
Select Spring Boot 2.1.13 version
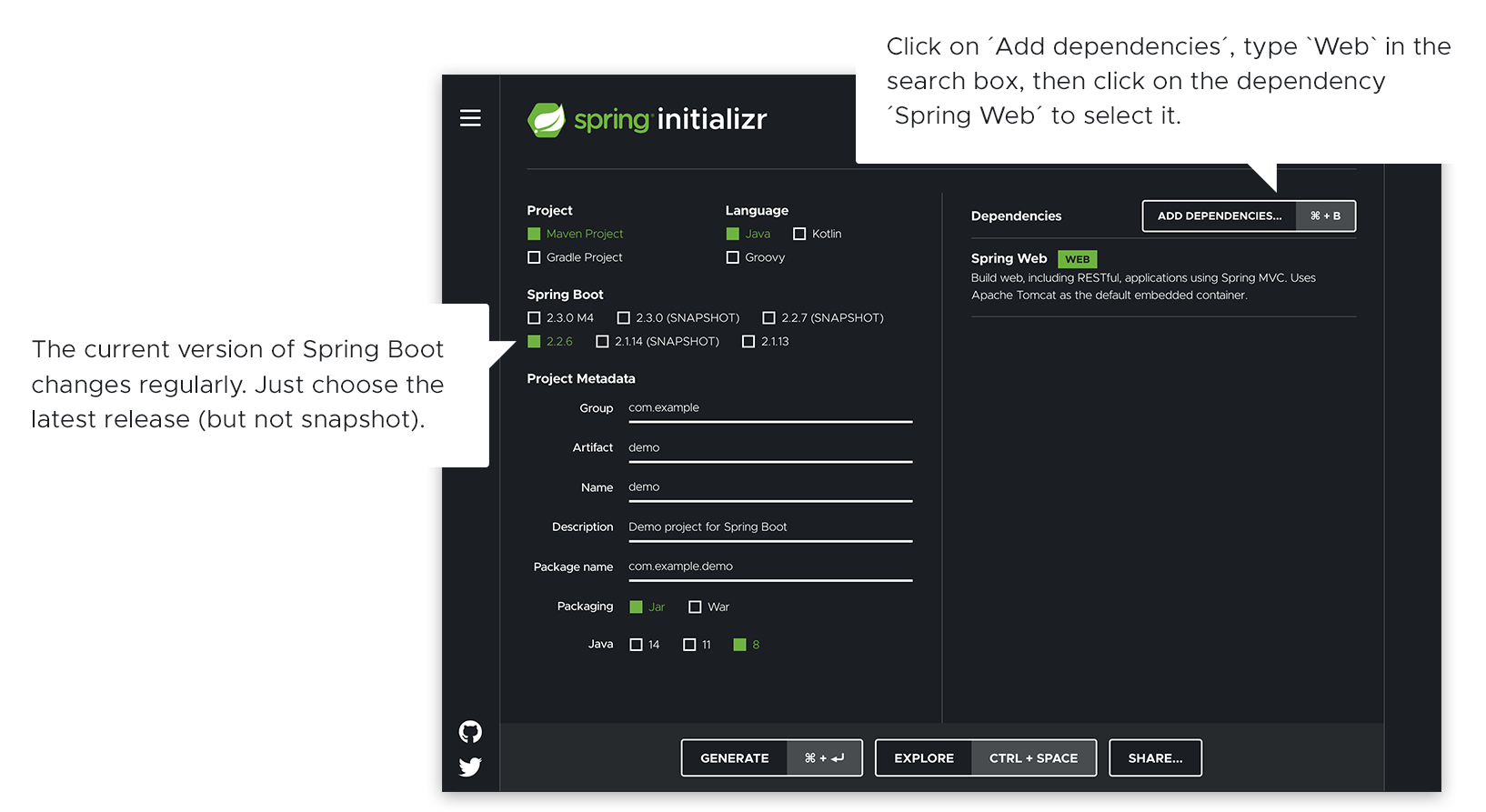point(748,342)
